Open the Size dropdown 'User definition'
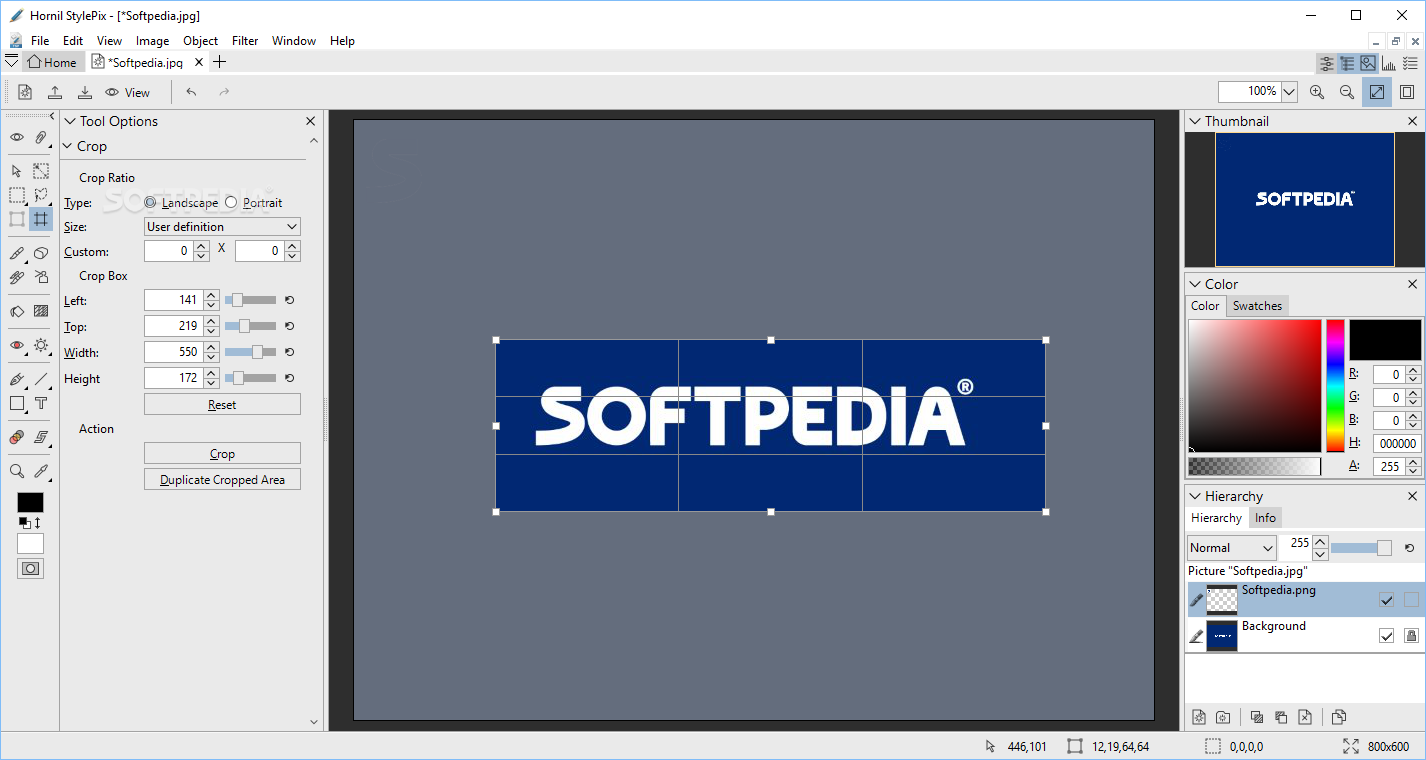The height and width of the screenshot is (760, 1426). tap(222, 227)
